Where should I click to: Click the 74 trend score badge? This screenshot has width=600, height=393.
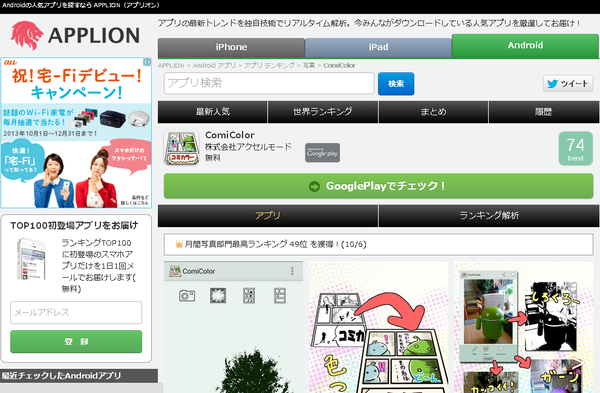point(576,148)
